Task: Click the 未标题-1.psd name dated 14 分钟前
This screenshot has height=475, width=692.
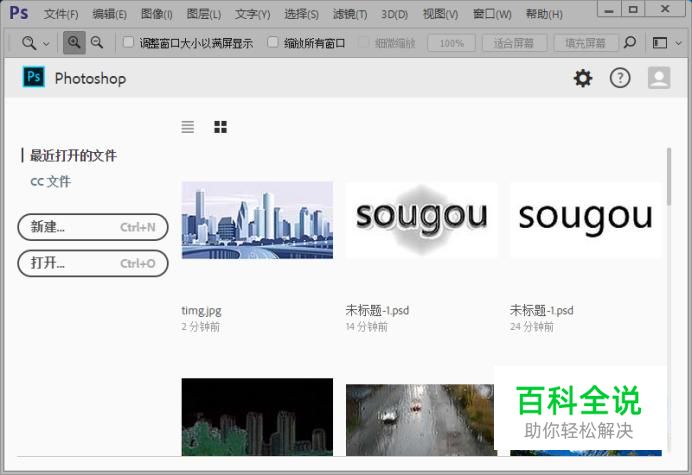Action: [377, 310]
